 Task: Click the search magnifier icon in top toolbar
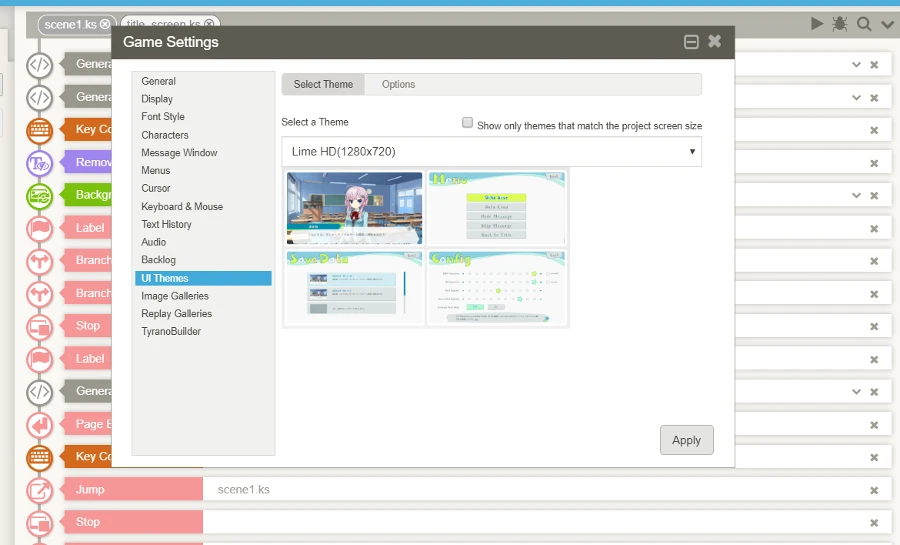pos(864,23)
